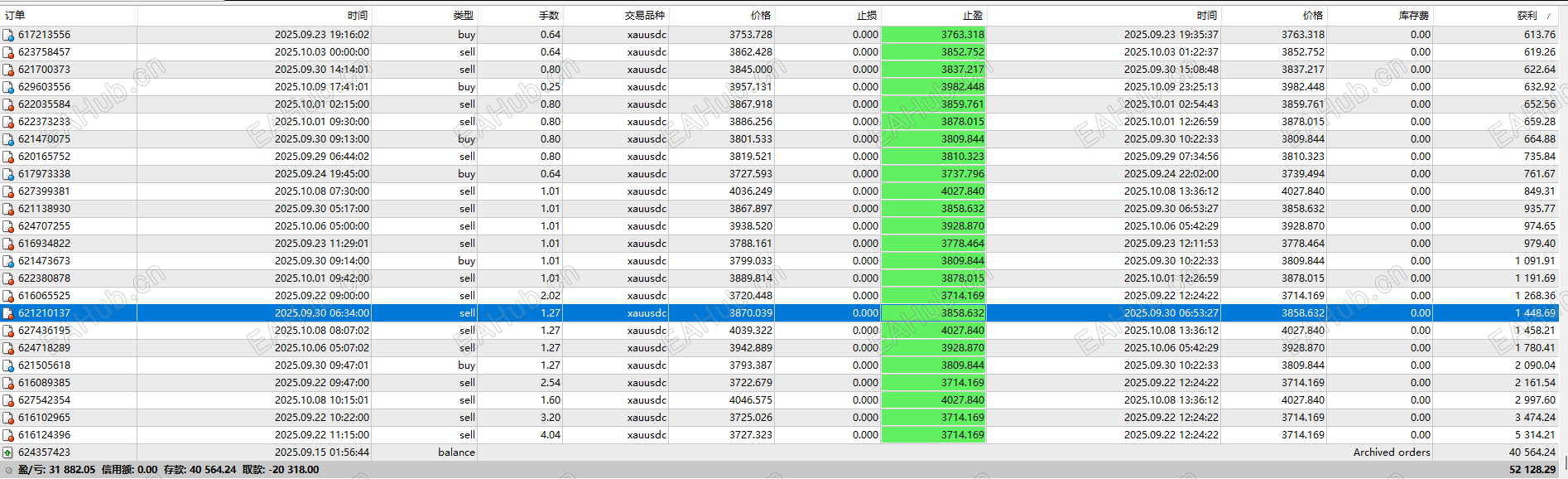Pick the icon next to order 616065525
Viewport: 1568px width, 479px height.
[x=8, y=296]
